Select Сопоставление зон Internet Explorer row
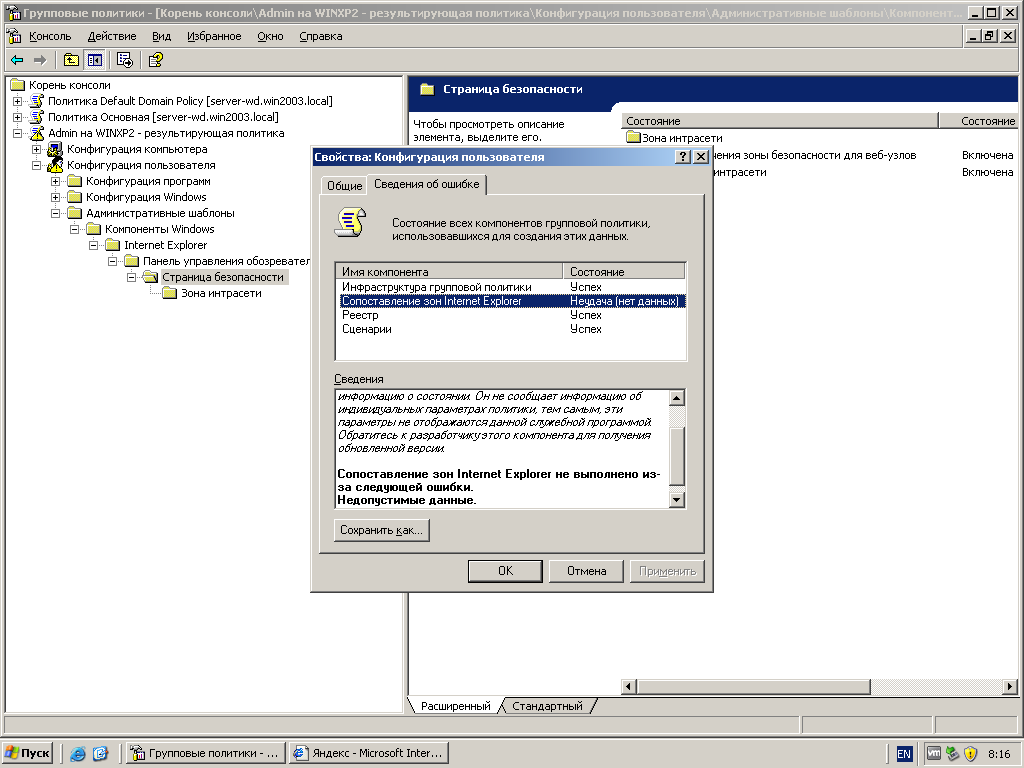The height and width of the screenshot is (768, 1024). click(x=511, y=301)
